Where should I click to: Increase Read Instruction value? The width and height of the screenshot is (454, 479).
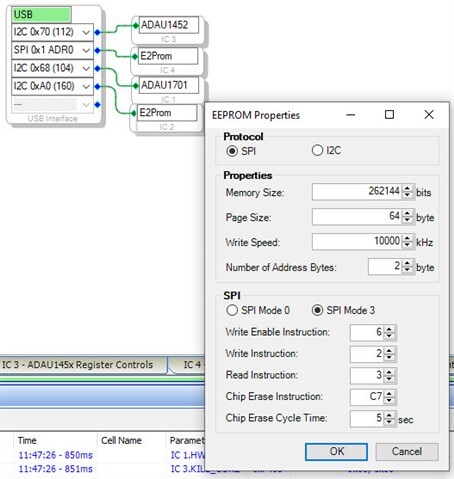point(389,372)
